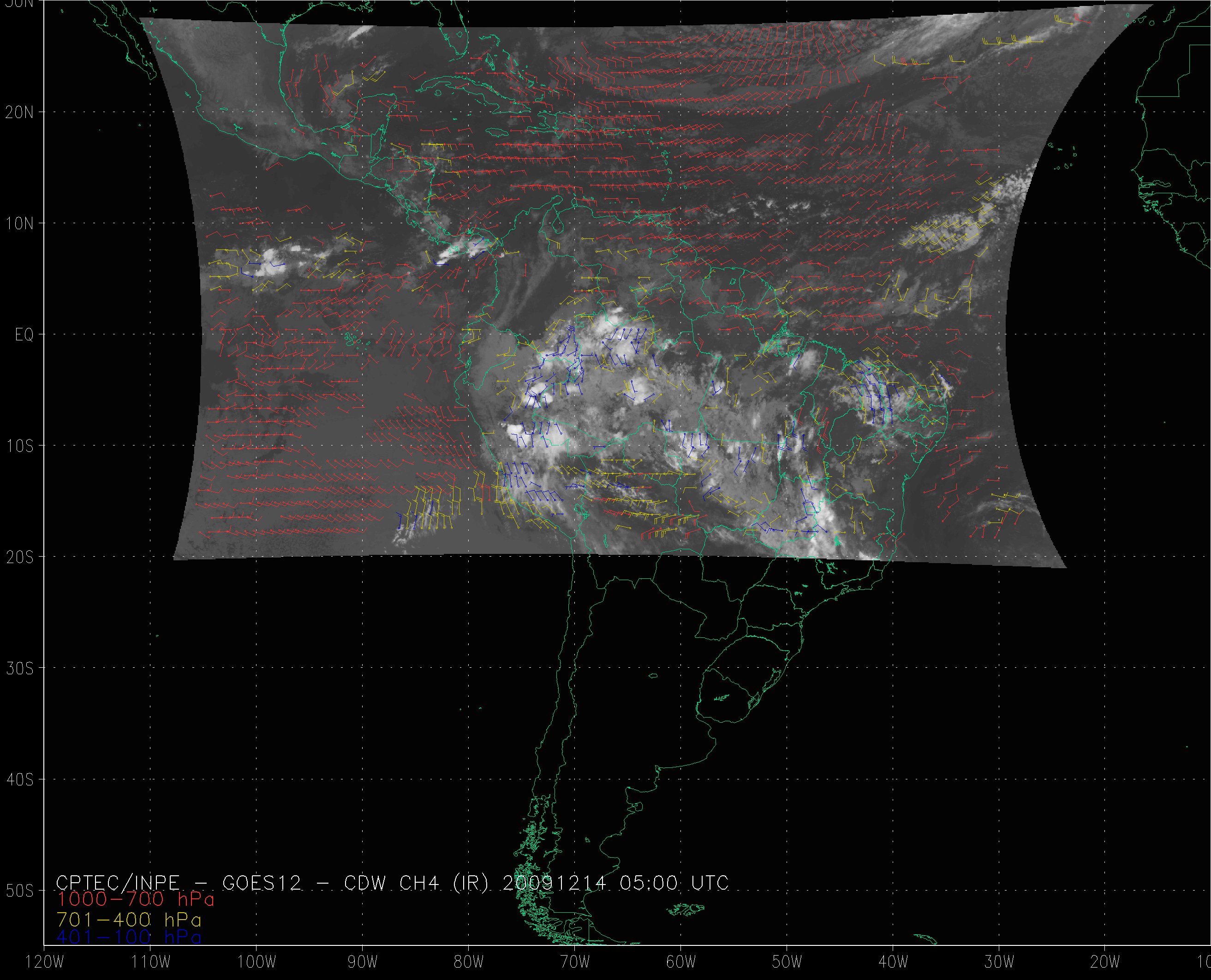The image size is (1211, 980).
Task: Click the EQ equator latitude label
Action: (24, 335)
